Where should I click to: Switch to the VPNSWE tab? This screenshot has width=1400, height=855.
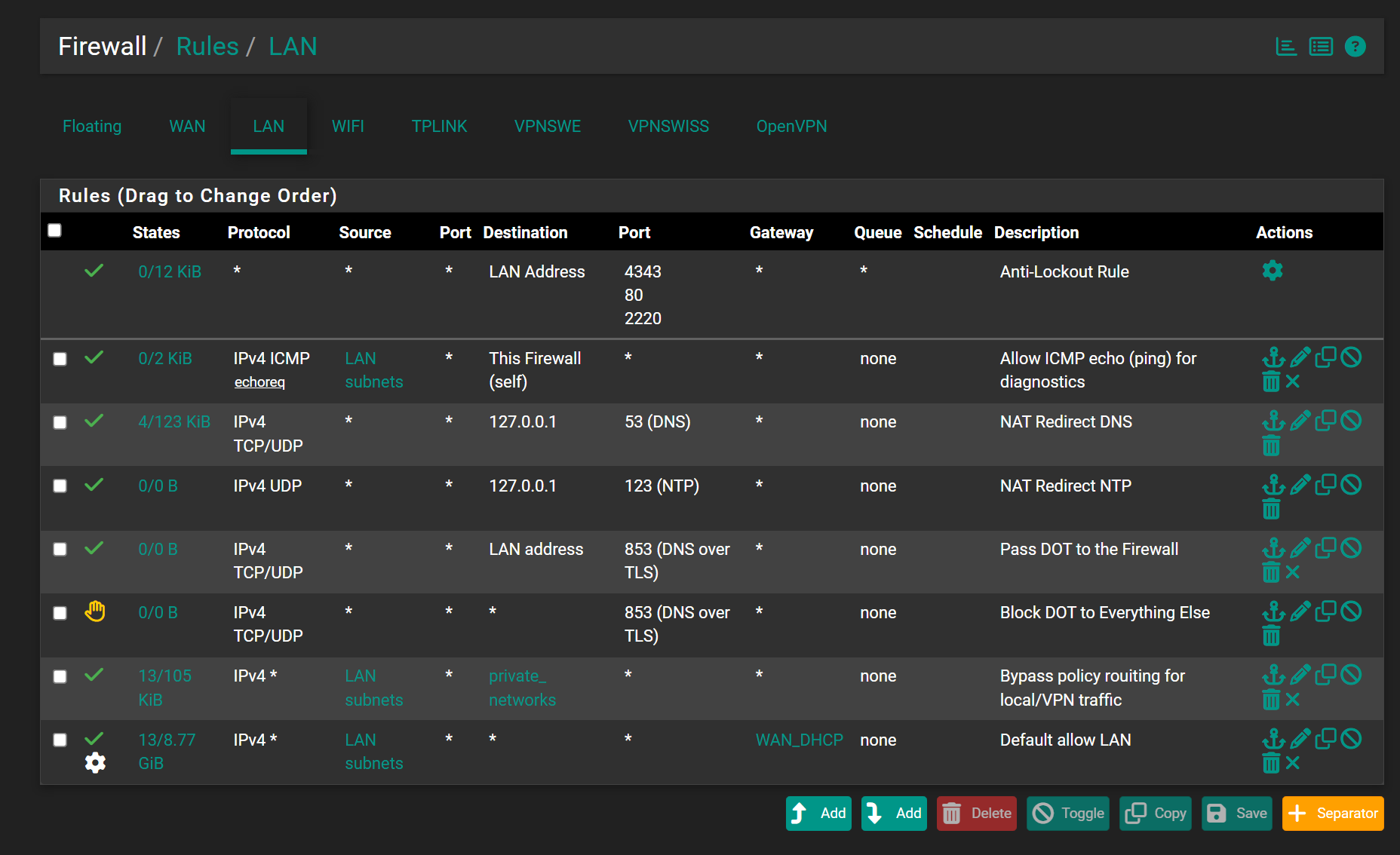tap(548, 126)
